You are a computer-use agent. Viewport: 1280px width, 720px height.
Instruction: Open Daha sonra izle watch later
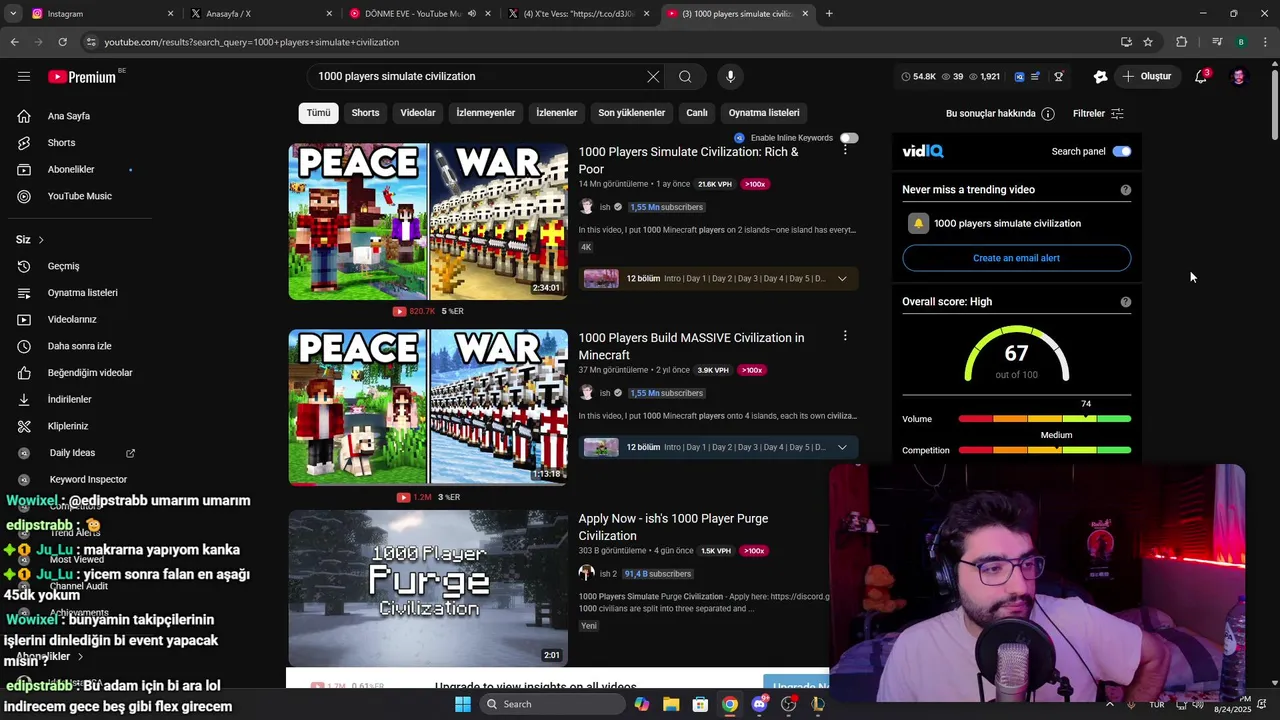79,347
